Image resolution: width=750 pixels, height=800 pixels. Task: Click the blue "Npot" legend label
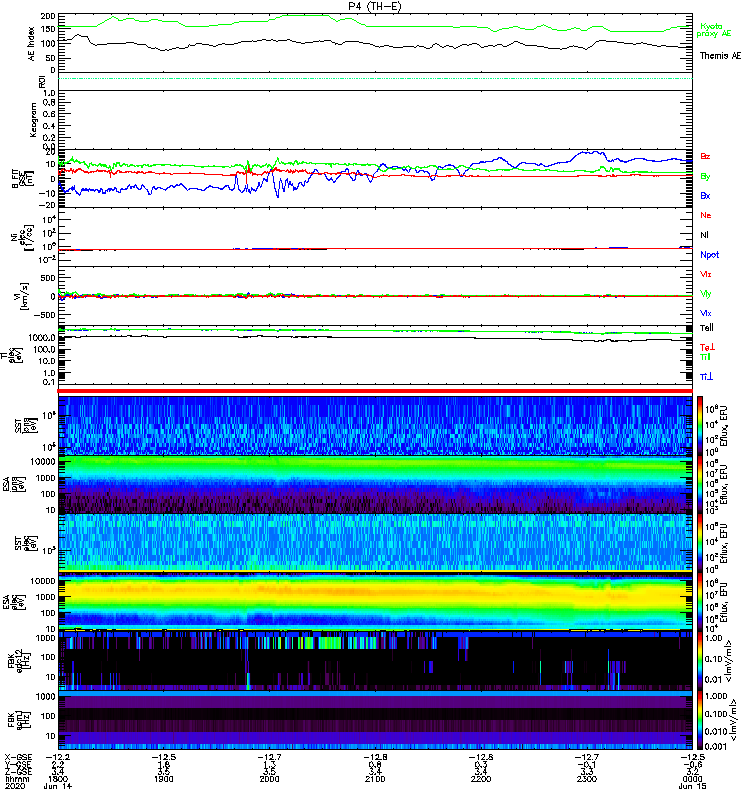click(x=710, y=255)
